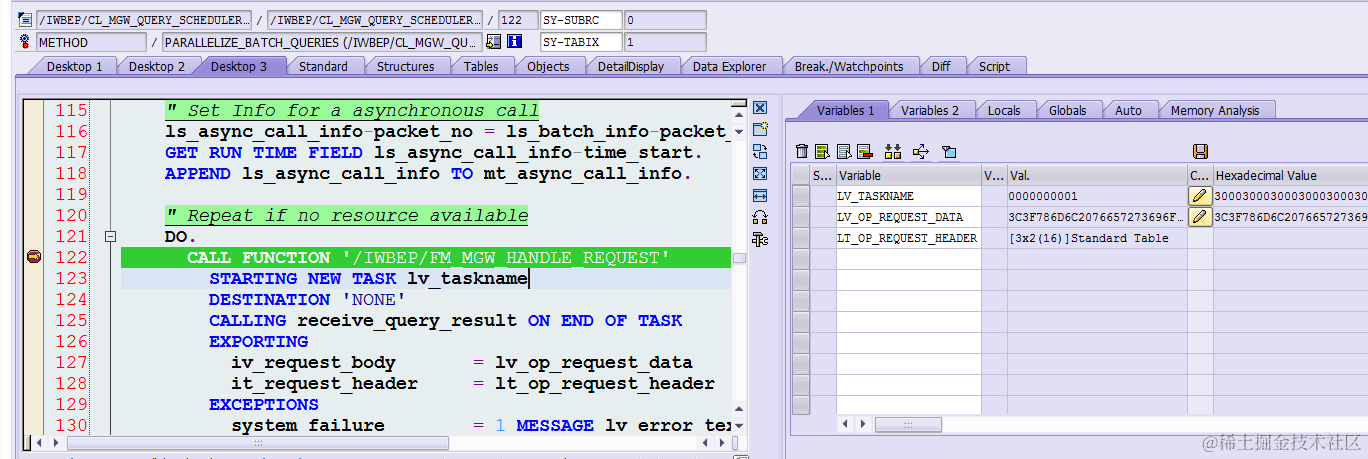Click the red delete row icon in Variables toolbar
Screen dimensions: 1368x459
[865, 151]
